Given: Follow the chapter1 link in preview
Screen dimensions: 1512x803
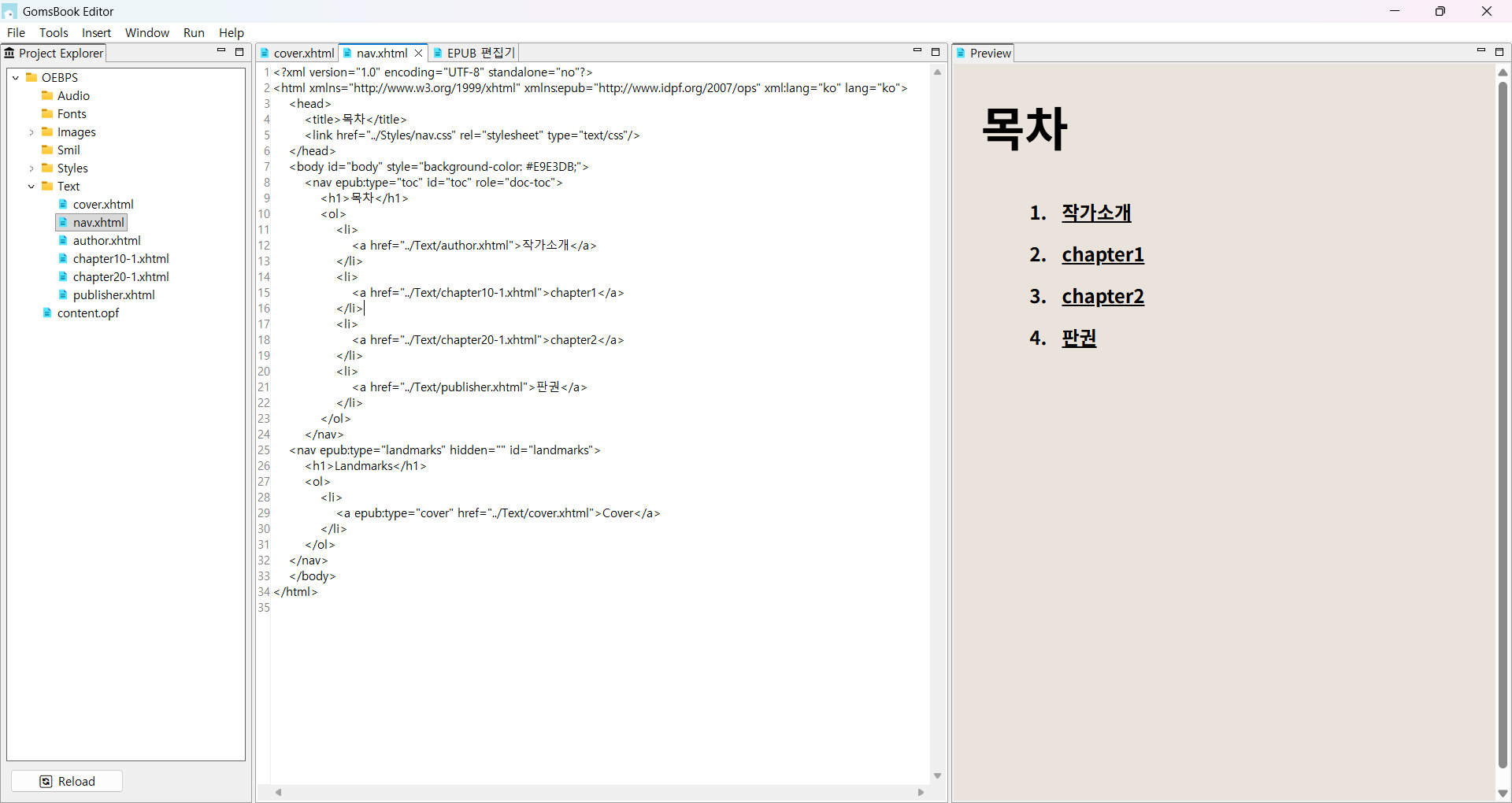Looking at the screenshot, I should tap(1102, 254).
